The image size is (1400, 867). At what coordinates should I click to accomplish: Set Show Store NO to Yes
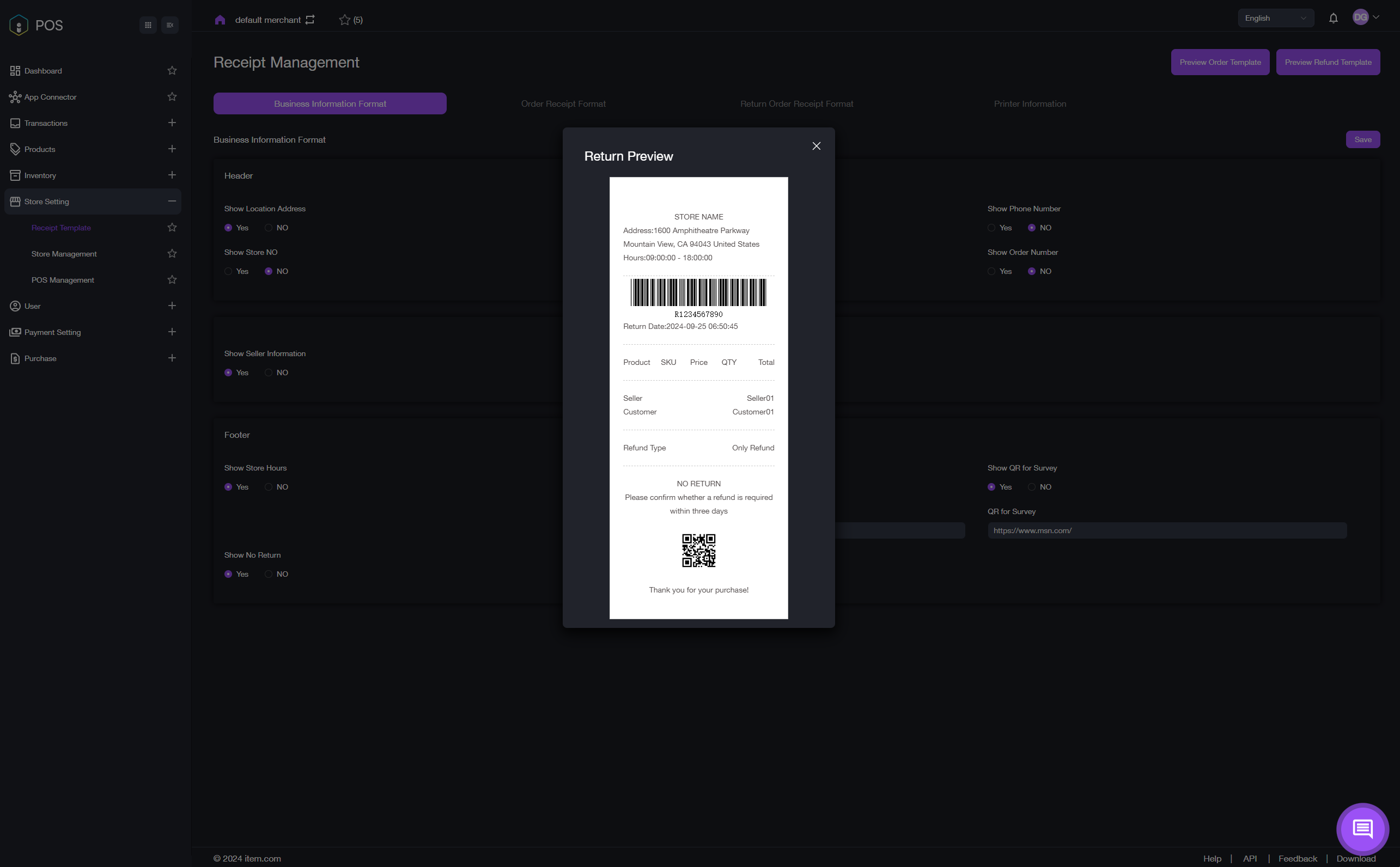coord(228,271)
